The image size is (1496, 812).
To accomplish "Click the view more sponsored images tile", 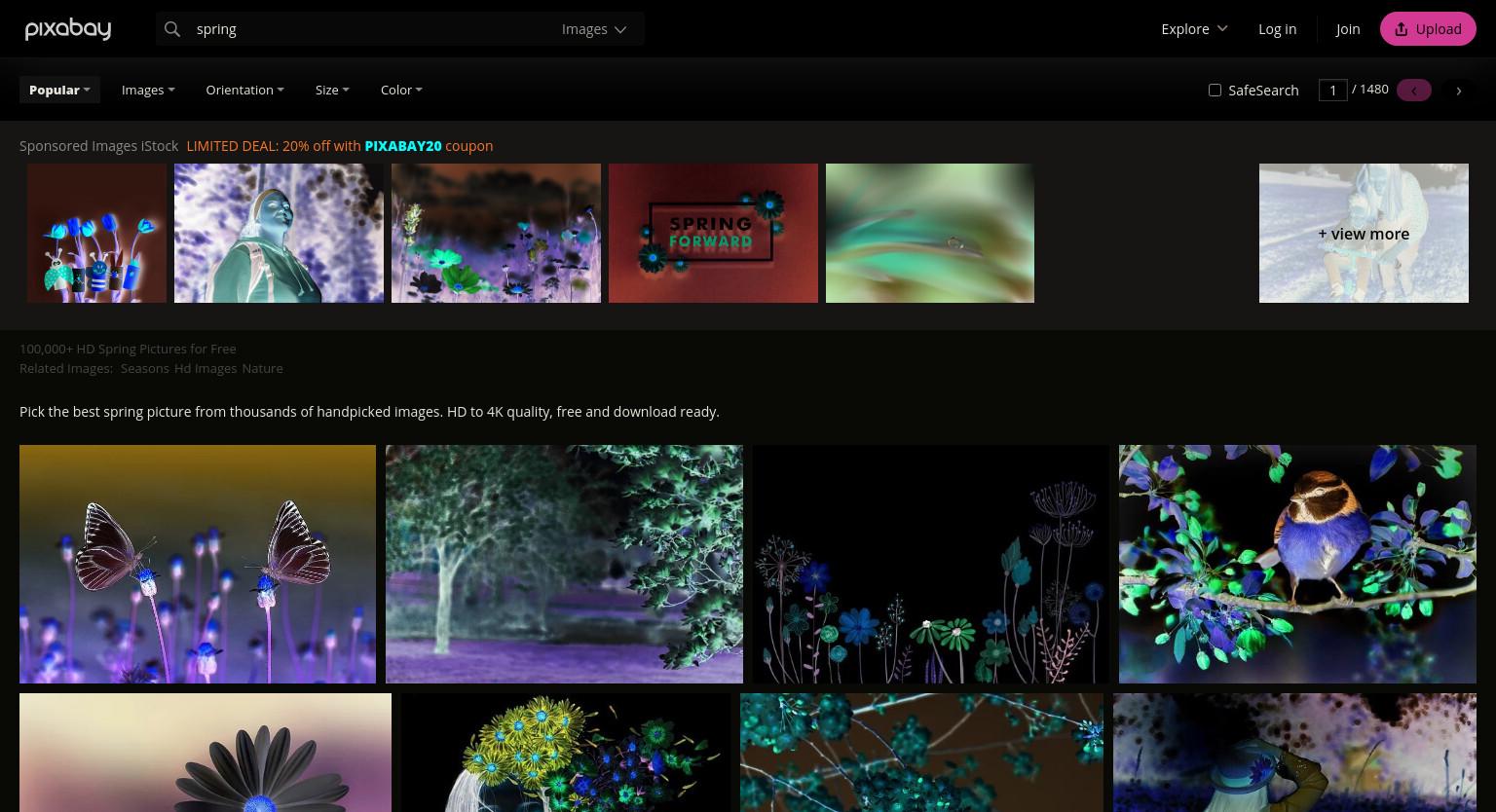I will 1364,233.
